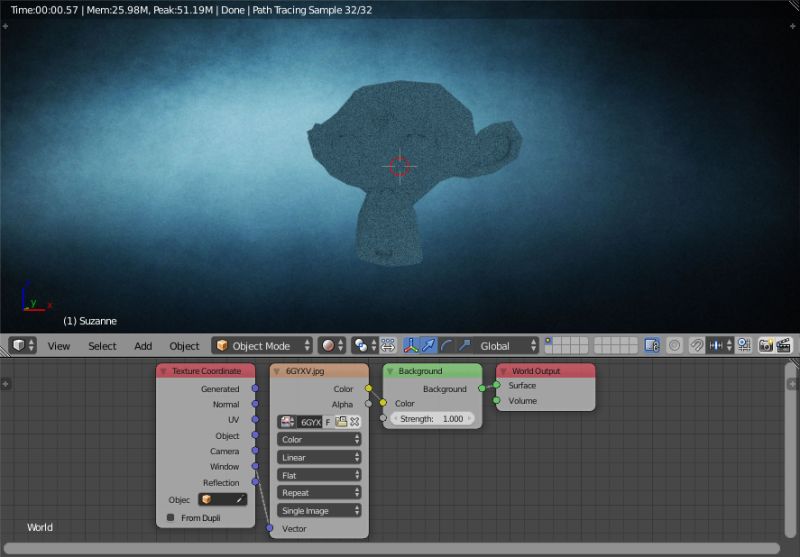800x557 pixels.
Task: Open the Select menu
Action: coord(102,346)
